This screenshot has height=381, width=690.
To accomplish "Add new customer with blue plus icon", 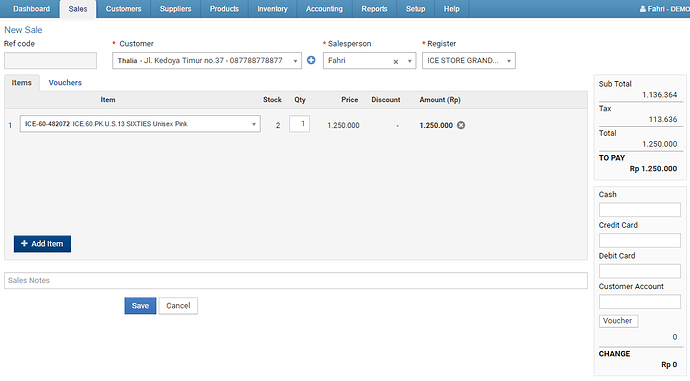I will pyautogui.click(x=311, y=60).
